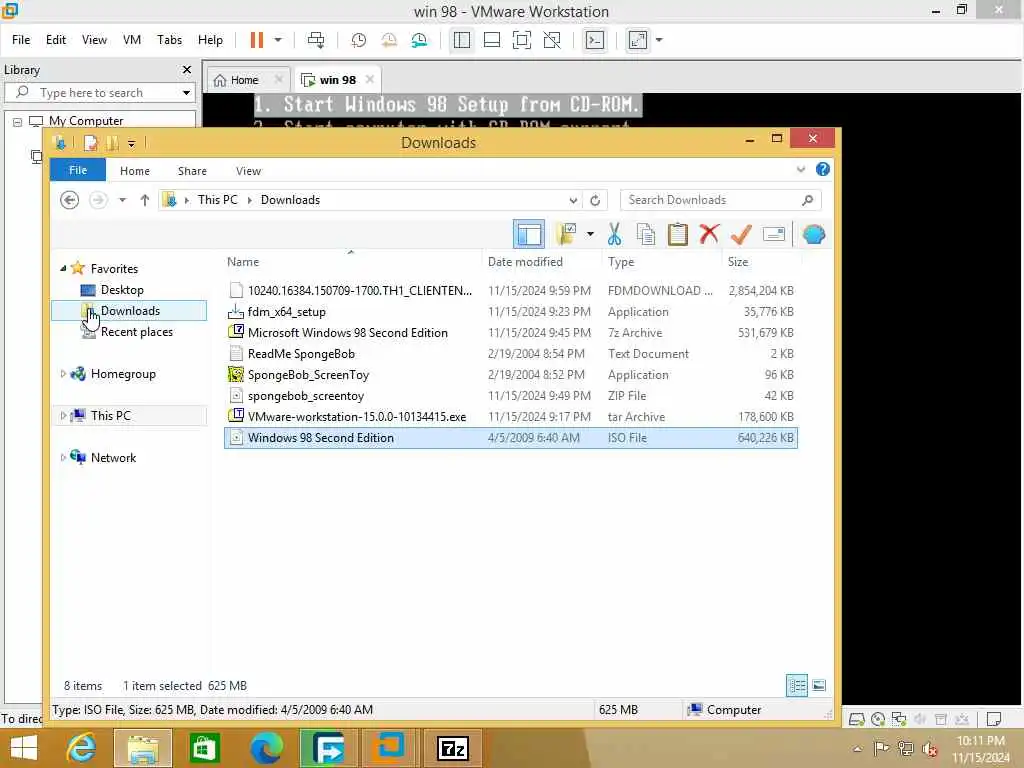This screenshot has height=768, width=1024.
Task: Click the Cut scissors toolbar icon
Action: click(x=614, y=234)
